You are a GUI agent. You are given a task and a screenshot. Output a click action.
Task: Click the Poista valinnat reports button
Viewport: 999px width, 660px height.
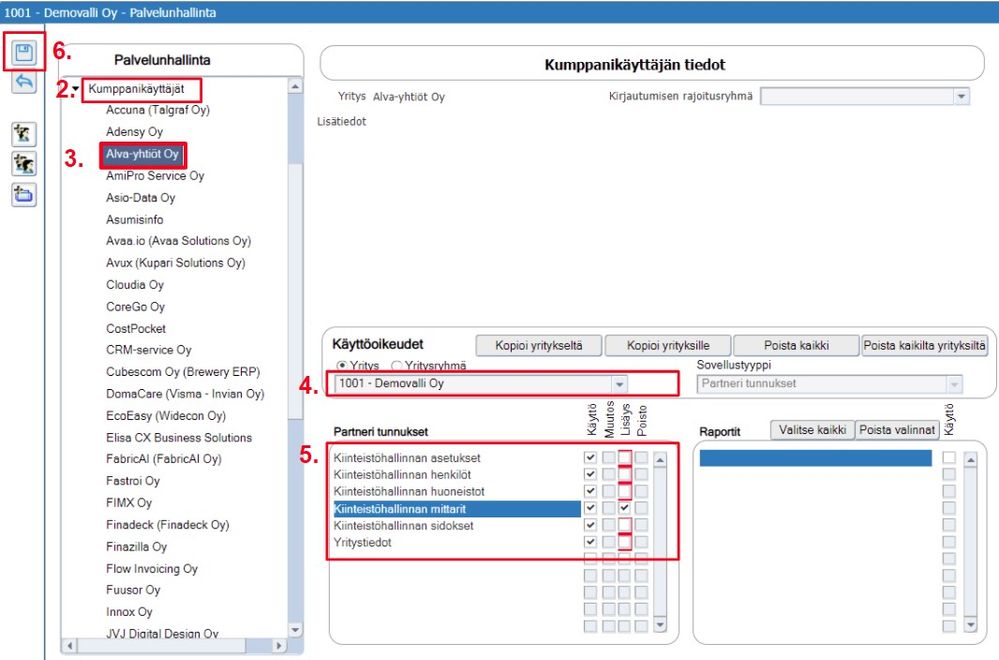896,430
